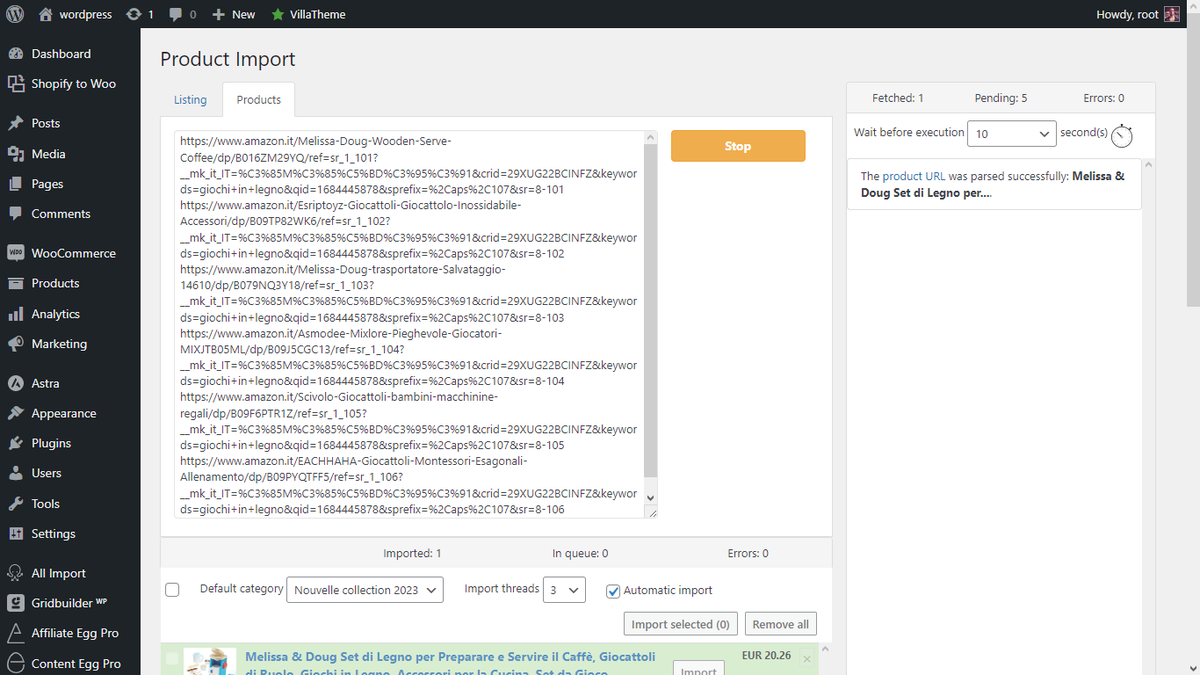Viewport: 1200px width, 675px height.
Task: Open the Melissa & Doug product title link
Action: [x=451, y=663]
